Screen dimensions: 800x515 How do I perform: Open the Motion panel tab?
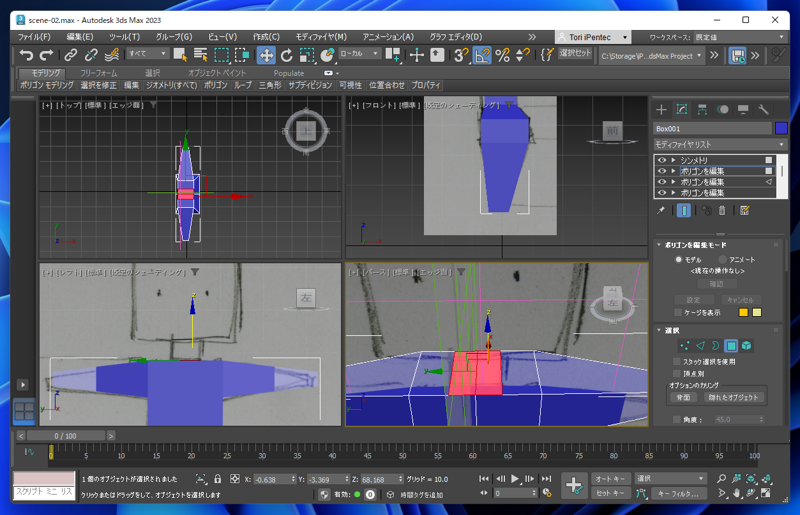(722, 109)
